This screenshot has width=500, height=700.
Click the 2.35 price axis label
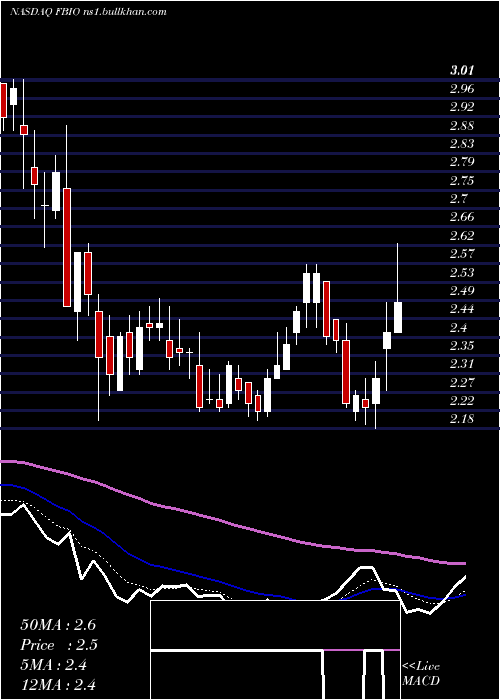(462, 346)
